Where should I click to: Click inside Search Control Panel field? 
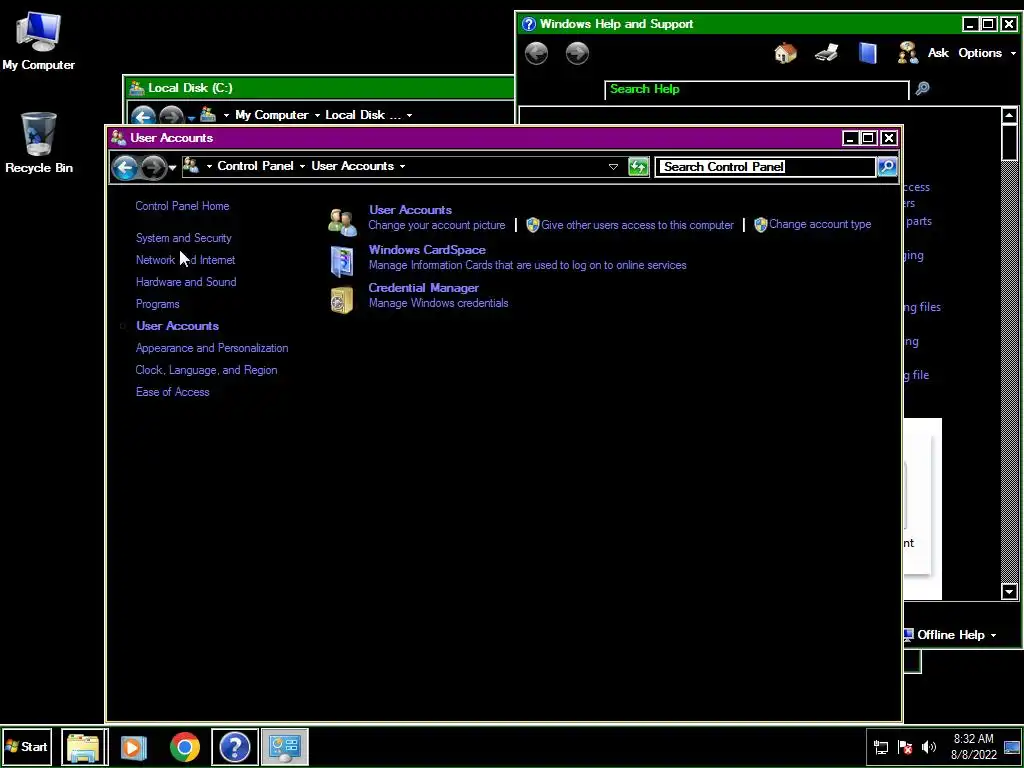[765, 167]
